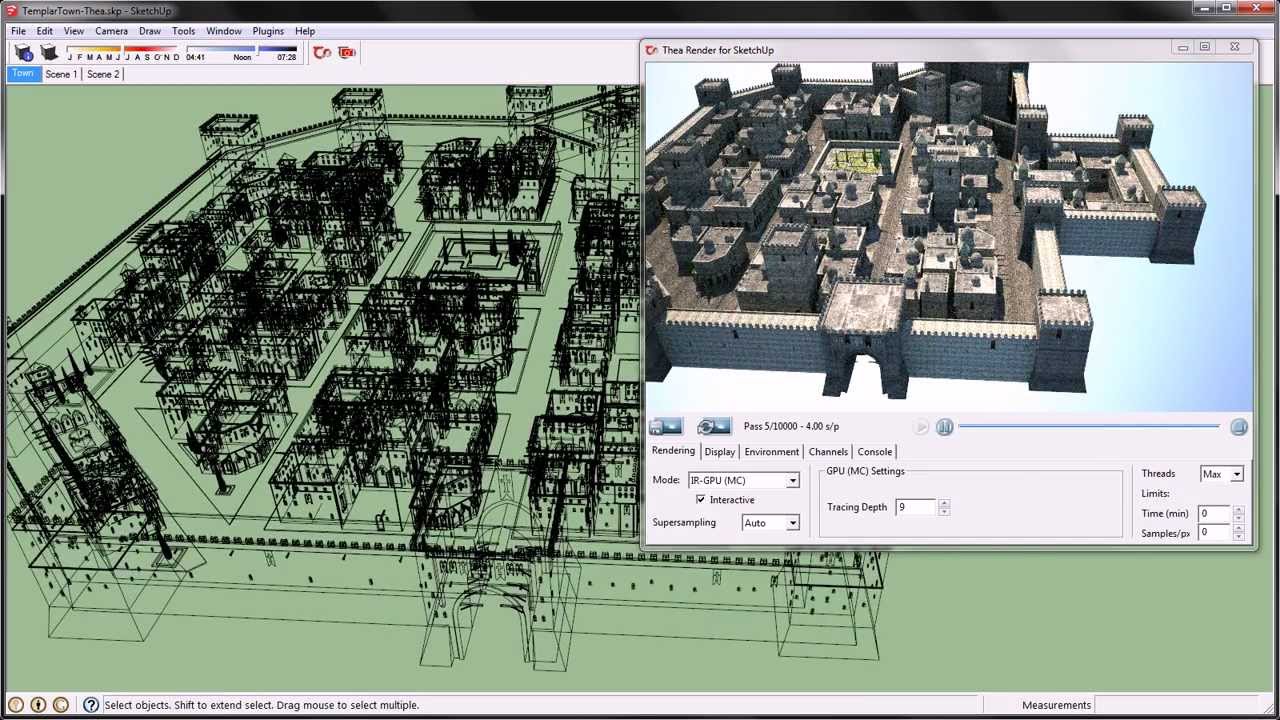Screen dimensions: 1280x720
Task: Open the Environment tab
Action: [x=771, y=452]
